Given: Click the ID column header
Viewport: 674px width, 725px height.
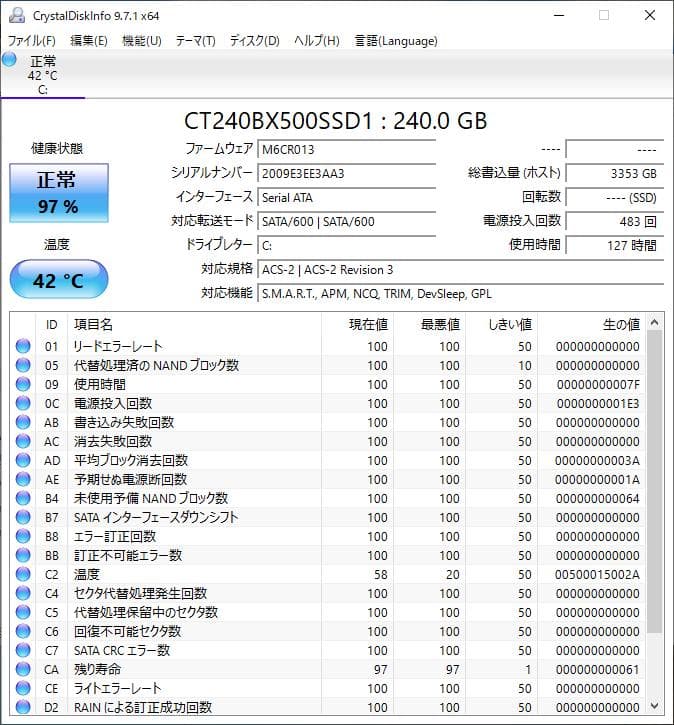Looking at the screenshot, I should [x=51, y=325].
